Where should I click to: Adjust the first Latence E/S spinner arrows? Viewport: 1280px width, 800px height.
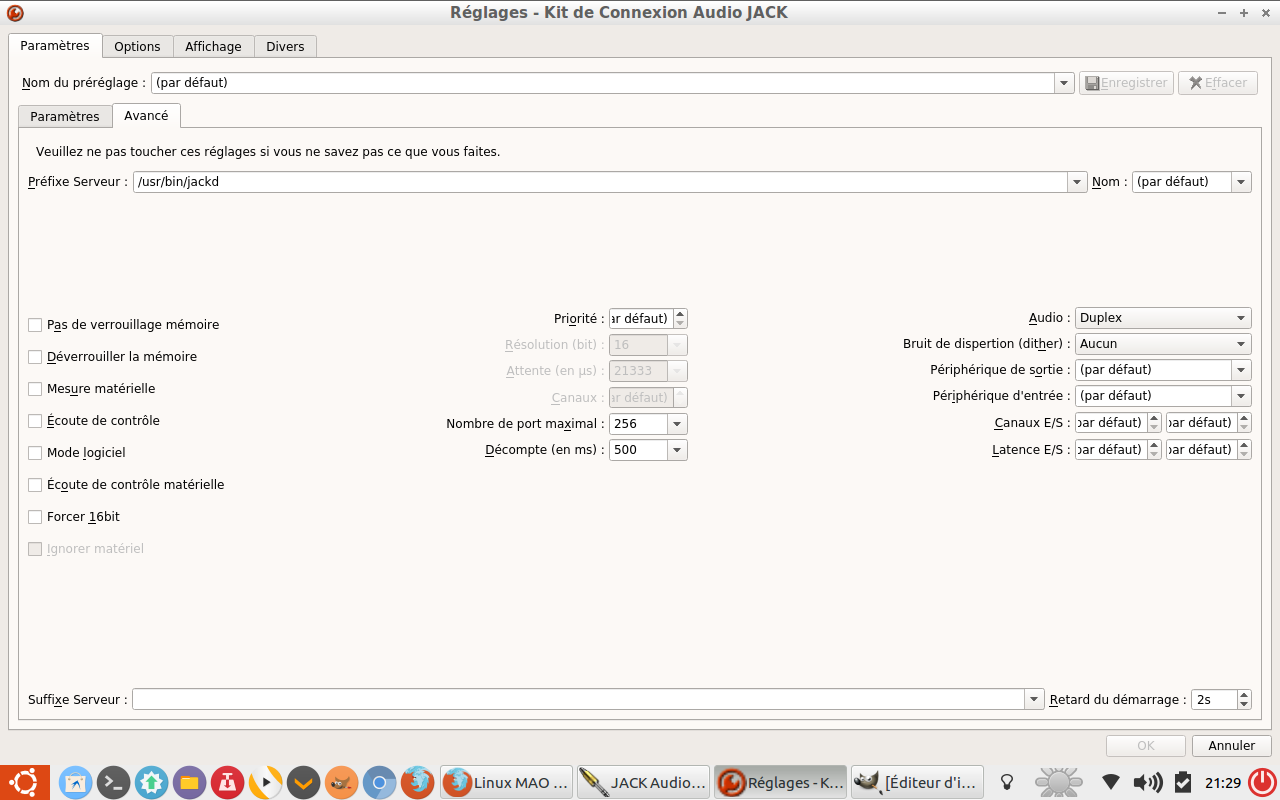tap(1154, 450)
